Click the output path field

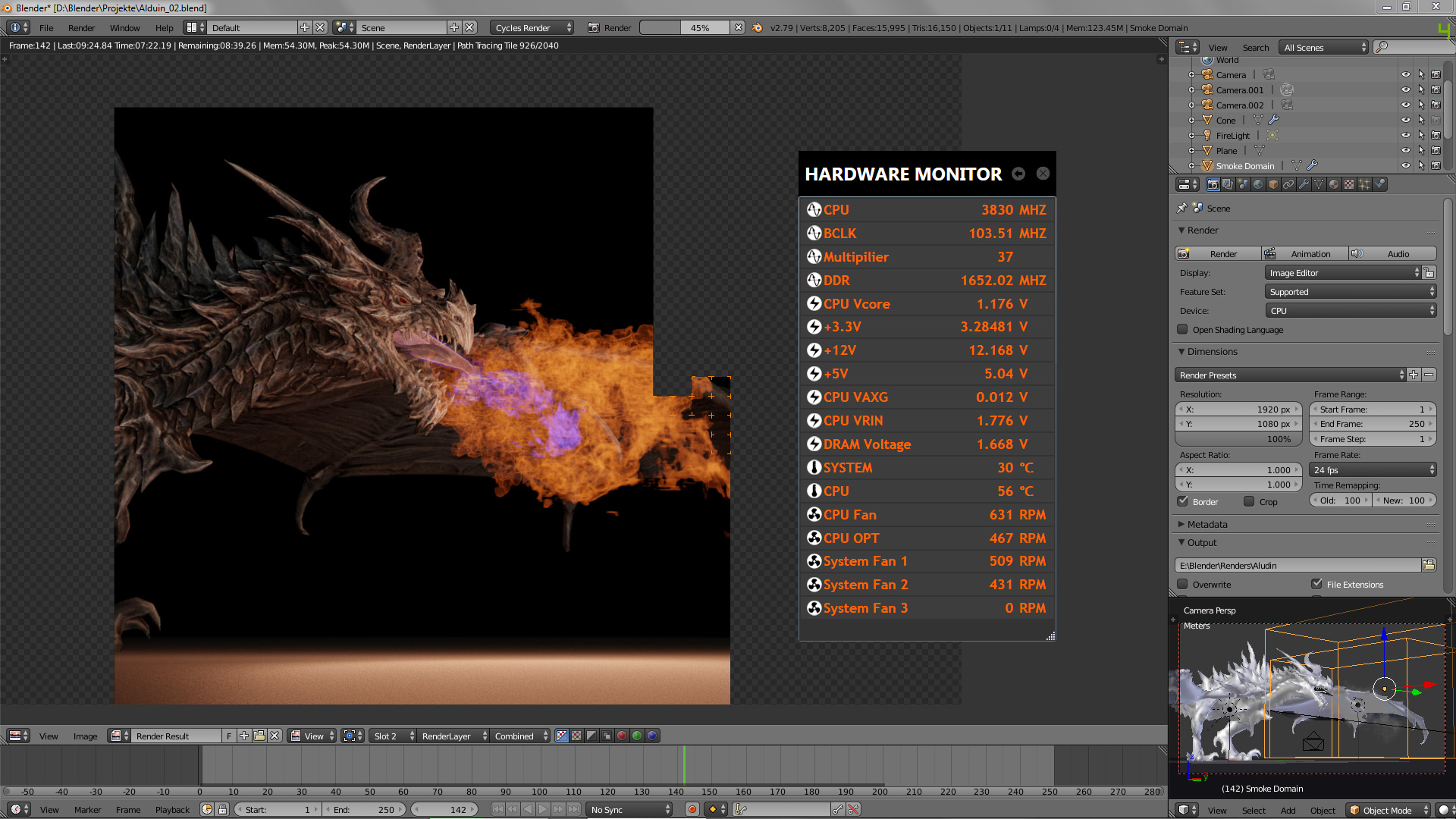click(x=1298, y=565)
